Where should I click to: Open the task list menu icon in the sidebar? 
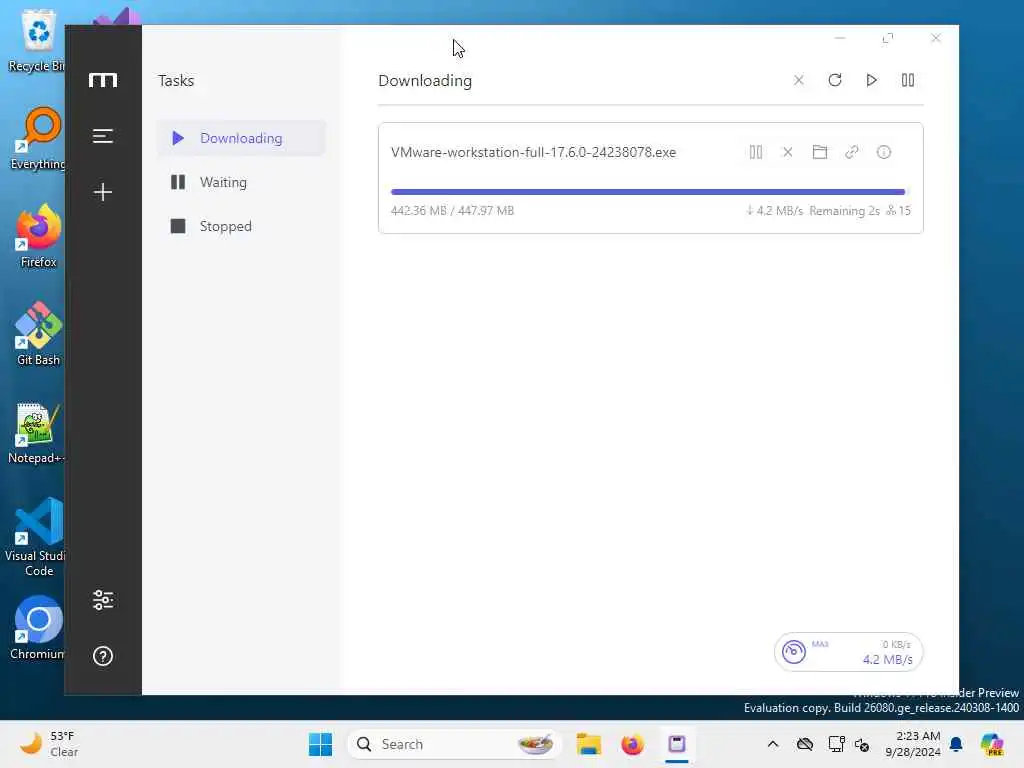103,136
